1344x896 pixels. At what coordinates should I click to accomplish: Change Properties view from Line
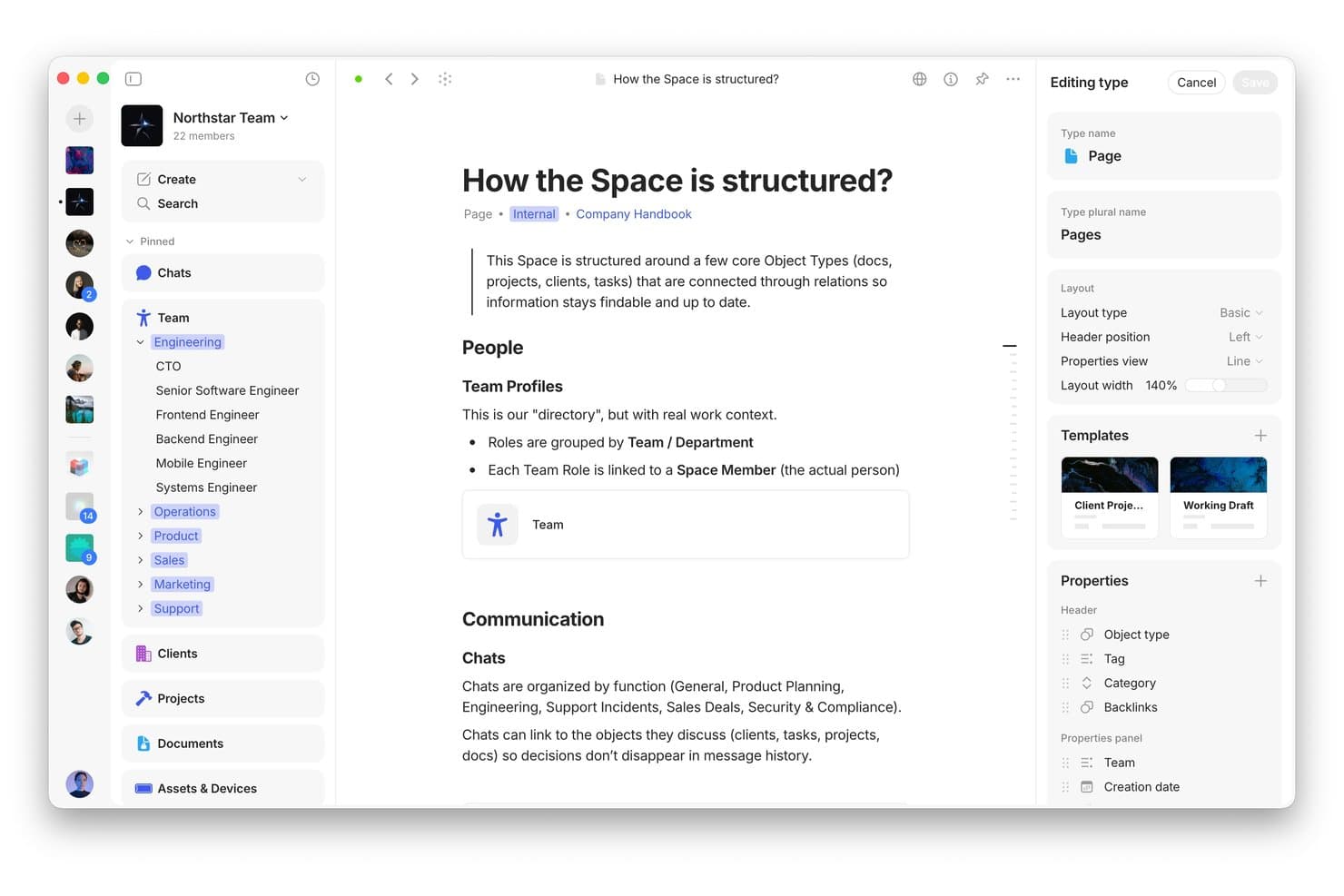click(1245, 361)
